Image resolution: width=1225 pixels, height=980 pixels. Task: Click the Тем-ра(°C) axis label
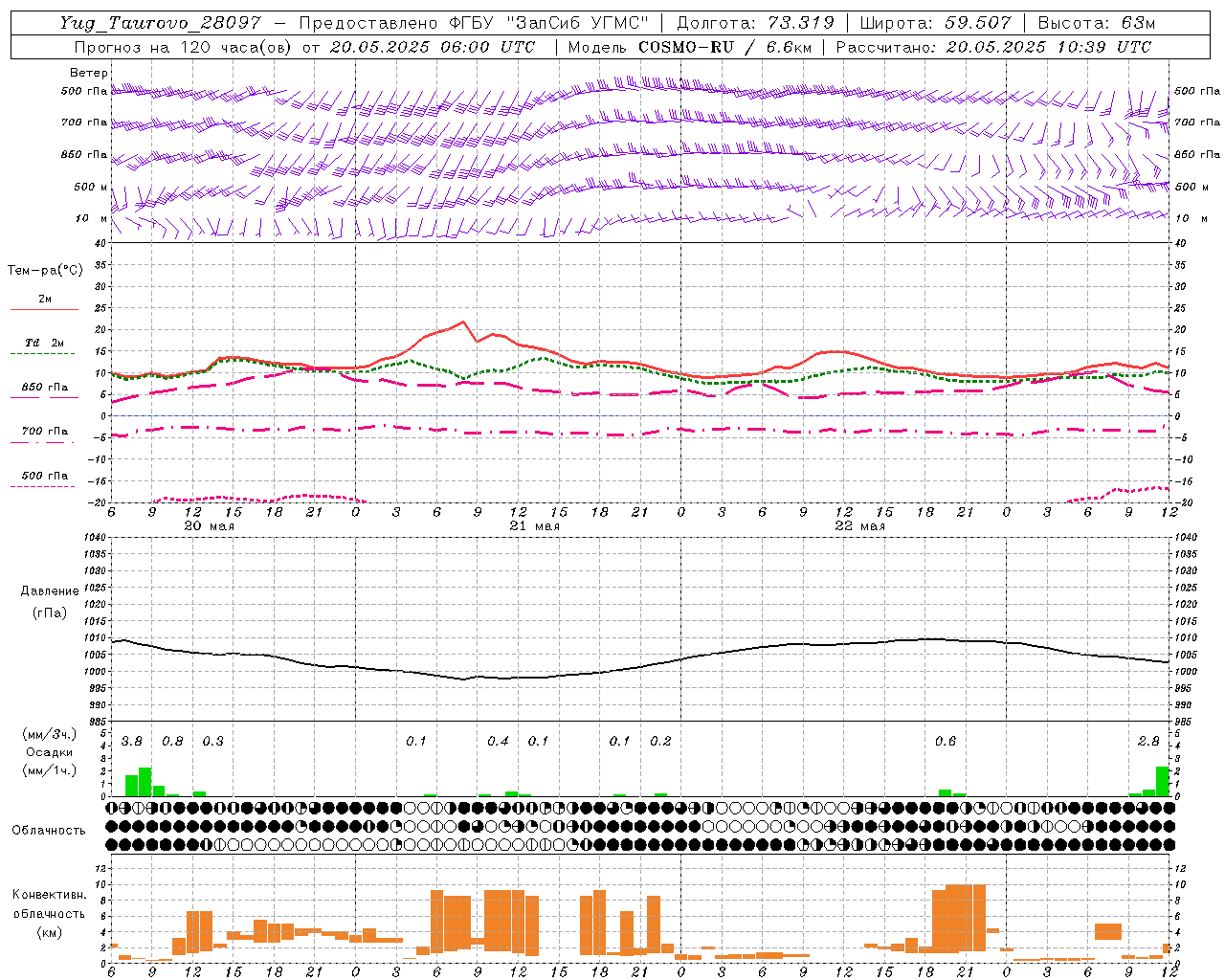coord(45,271)
